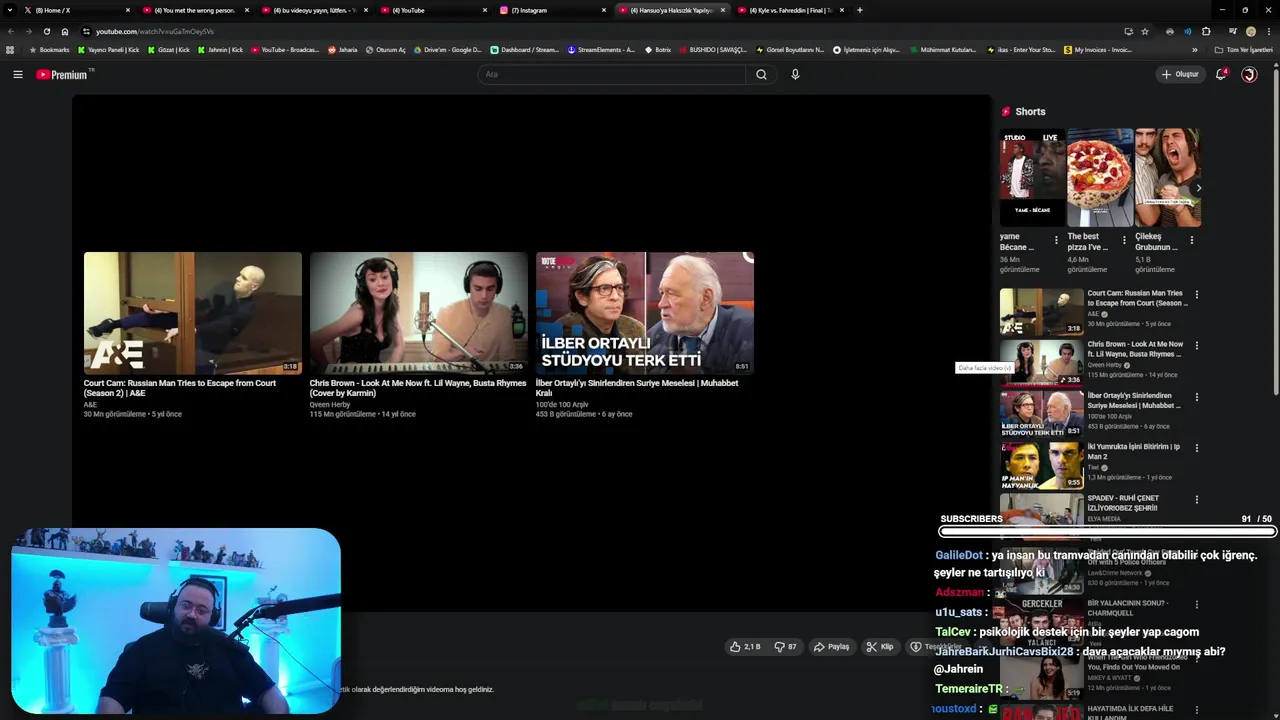
Task: Open 'Dashboard / Stream...' bookmark
Action: point(525,50)
